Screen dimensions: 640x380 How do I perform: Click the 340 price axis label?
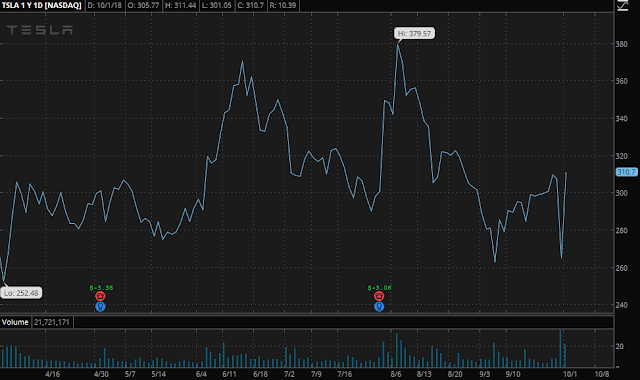(x=622, y=119)
